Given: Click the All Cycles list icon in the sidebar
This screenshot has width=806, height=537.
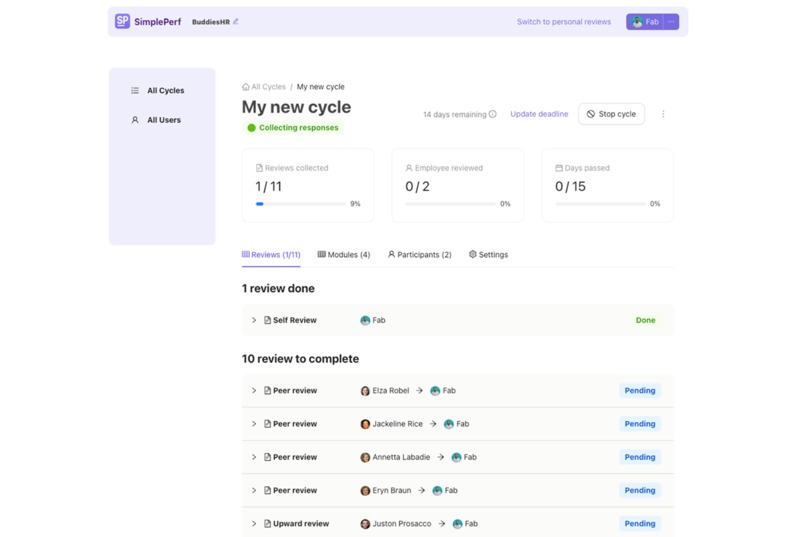Looking at the screenshot, I should [x=135, y=90].
